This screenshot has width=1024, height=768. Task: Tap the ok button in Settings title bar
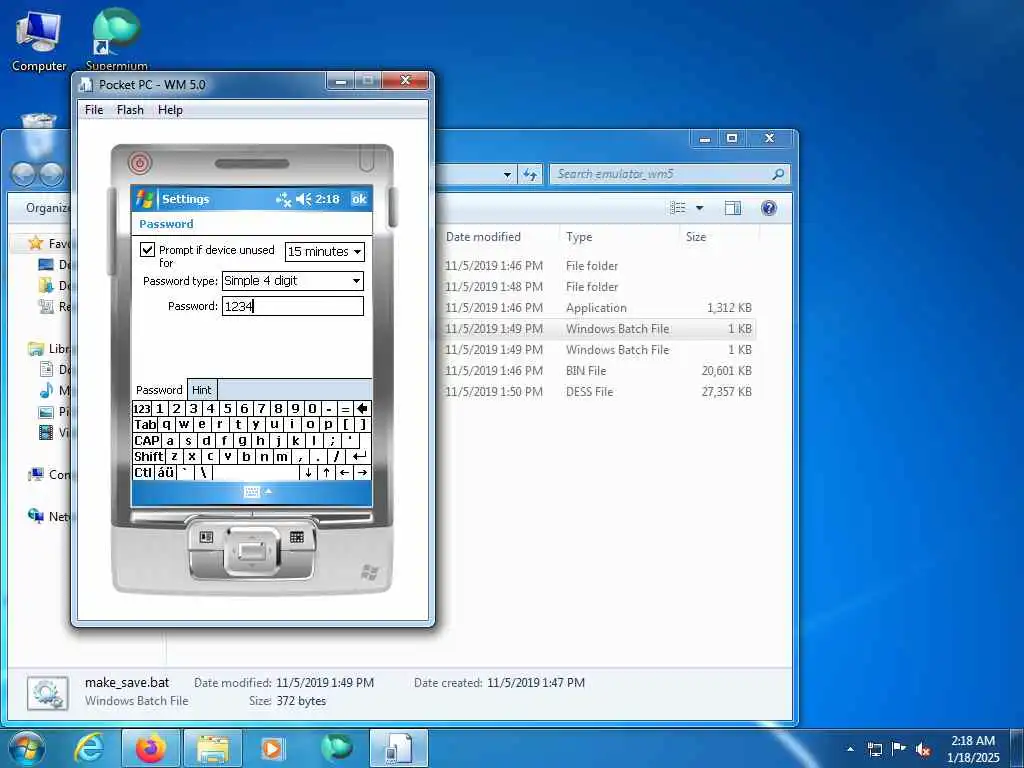359,199
